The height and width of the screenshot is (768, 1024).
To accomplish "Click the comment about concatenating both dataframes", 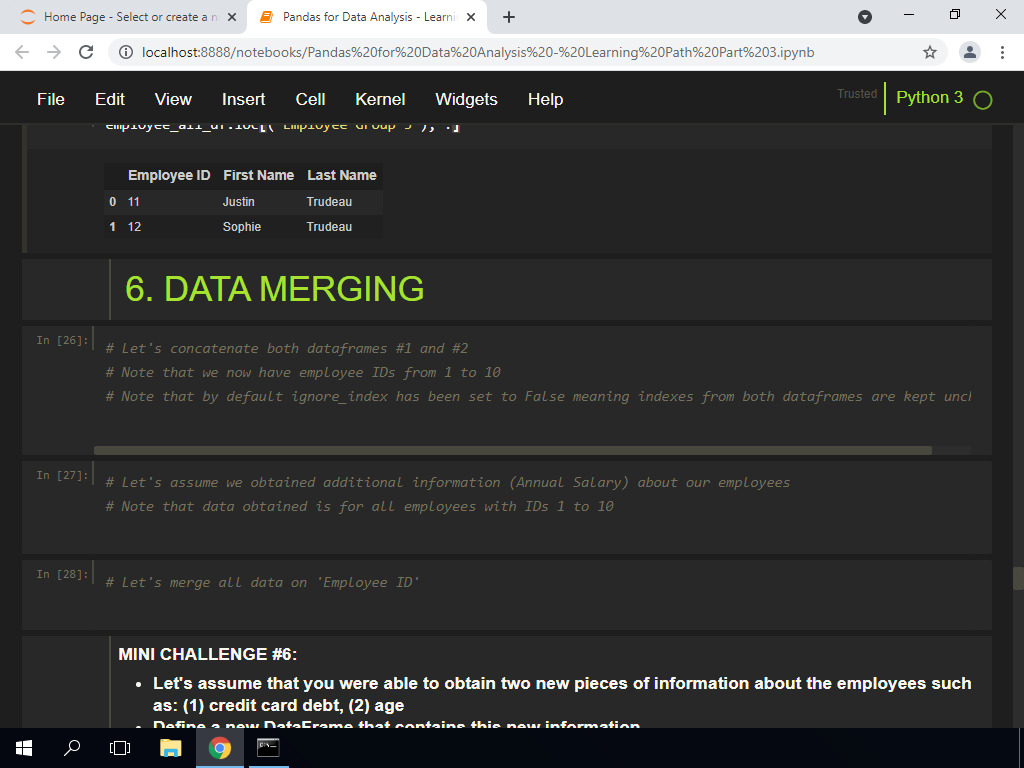I will point(287,348).
